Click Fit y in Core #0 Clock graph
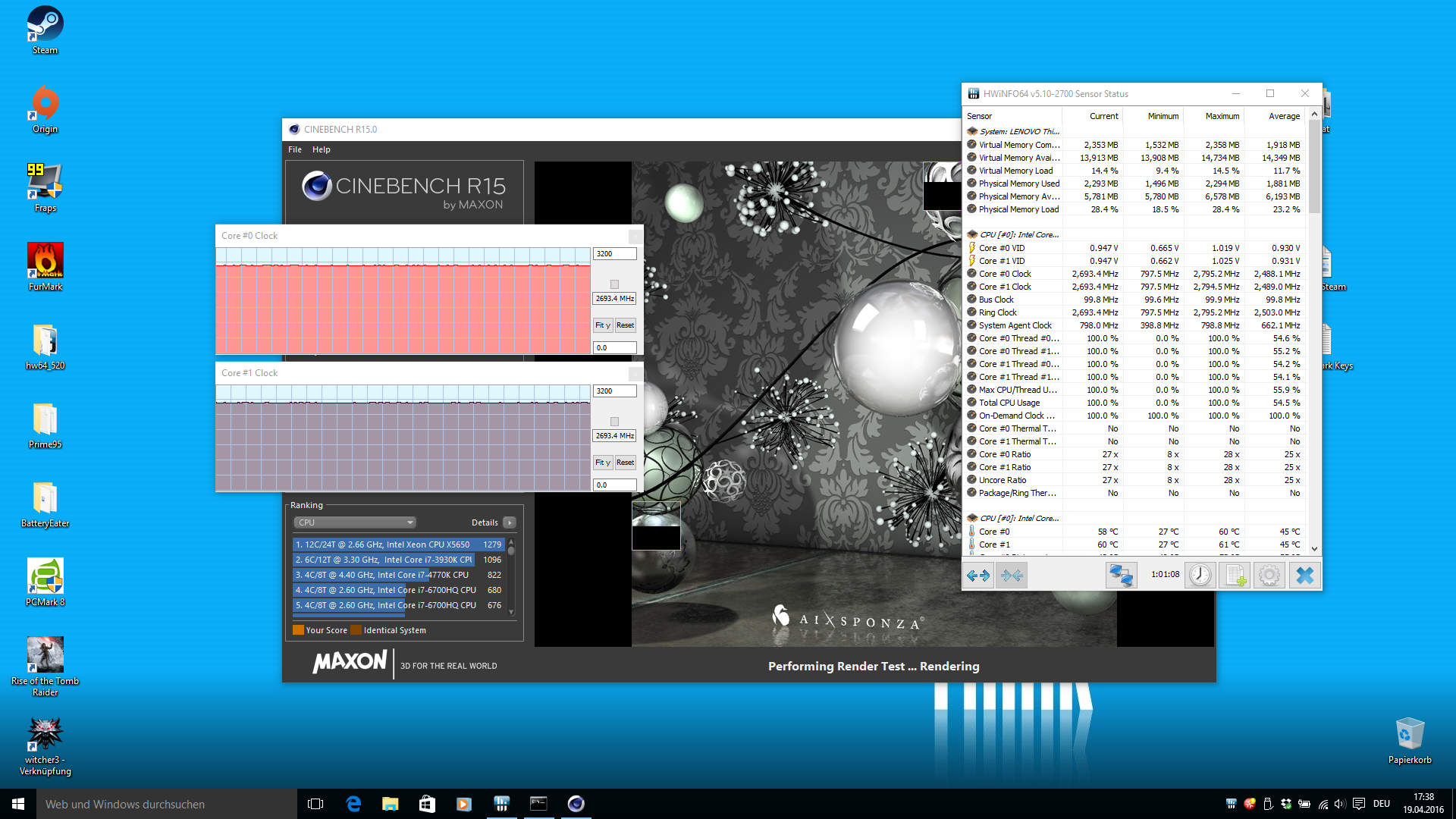 tap(603, 325)
